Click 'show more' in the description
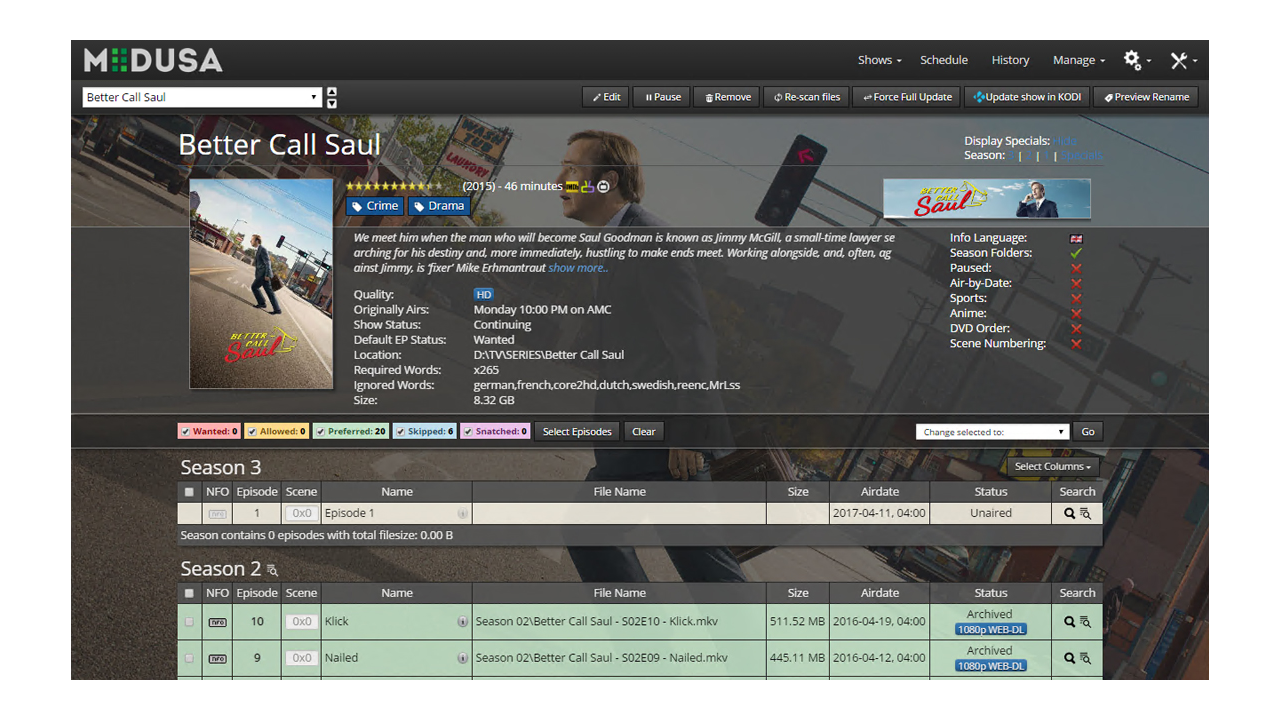This screenshot has width=1280, height=720. [x=578, y=267]
